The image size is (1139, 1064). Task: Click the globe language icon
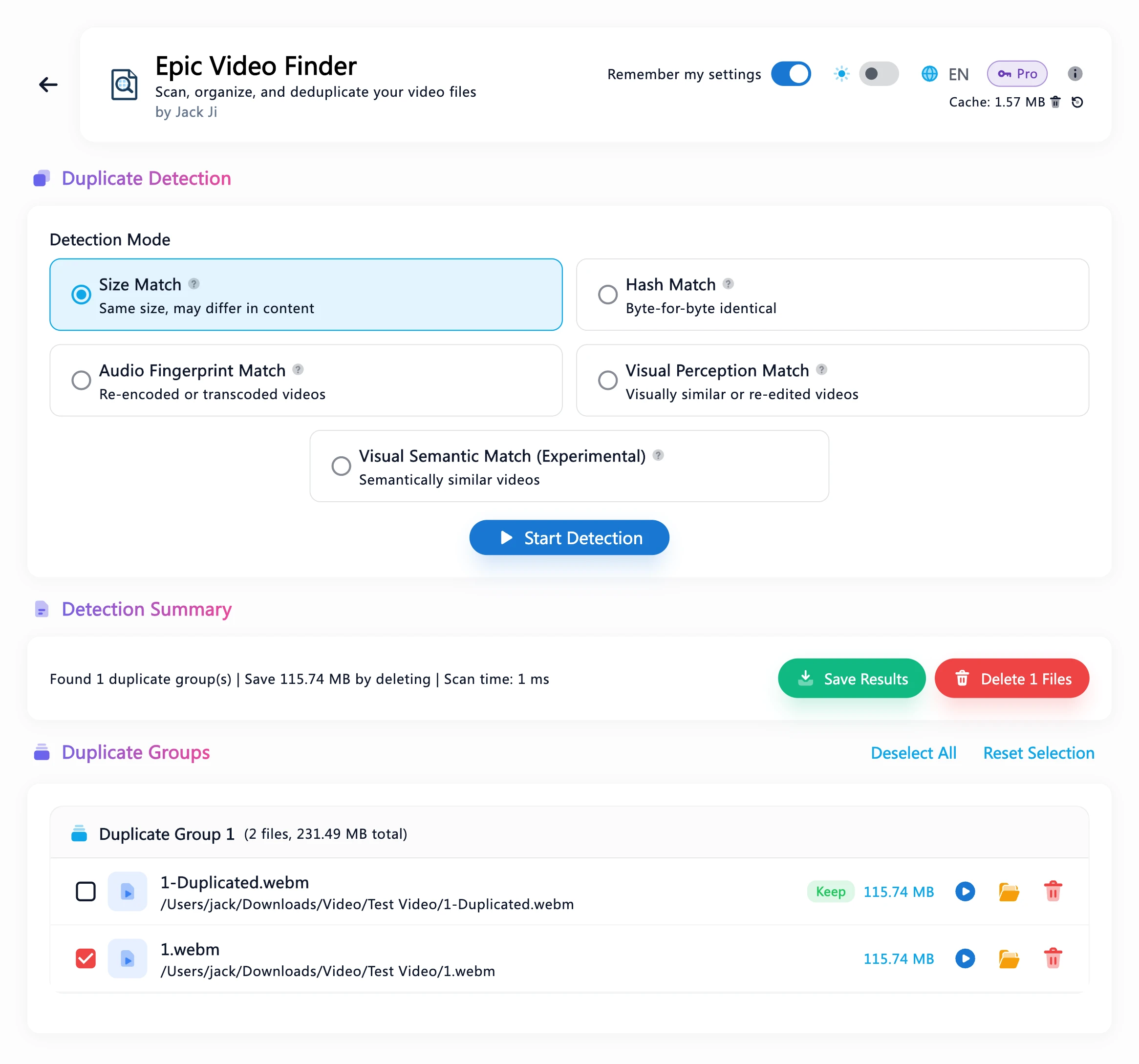tap(929, 73)
